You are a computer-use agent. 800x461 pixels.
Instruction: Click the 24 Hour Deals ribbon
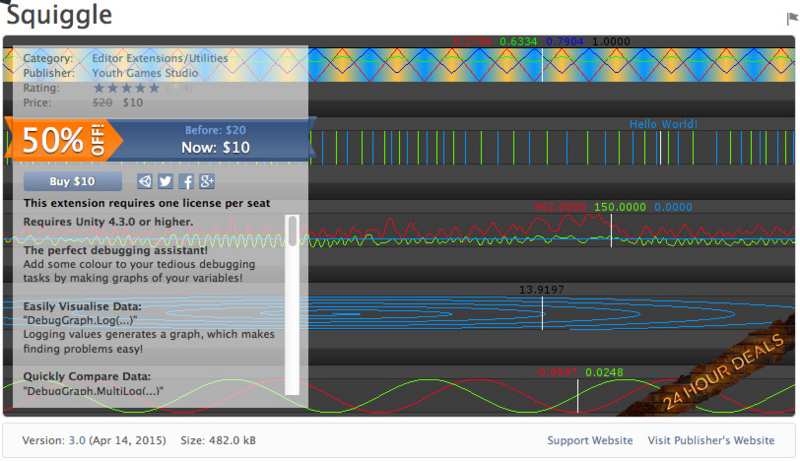click(723, 374)
